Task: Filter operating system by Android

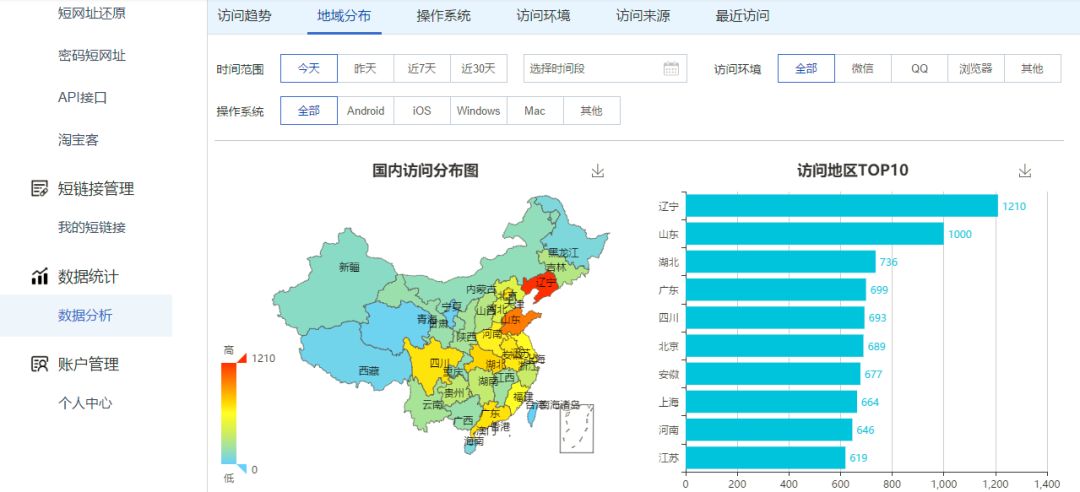Action: point(365,111)
